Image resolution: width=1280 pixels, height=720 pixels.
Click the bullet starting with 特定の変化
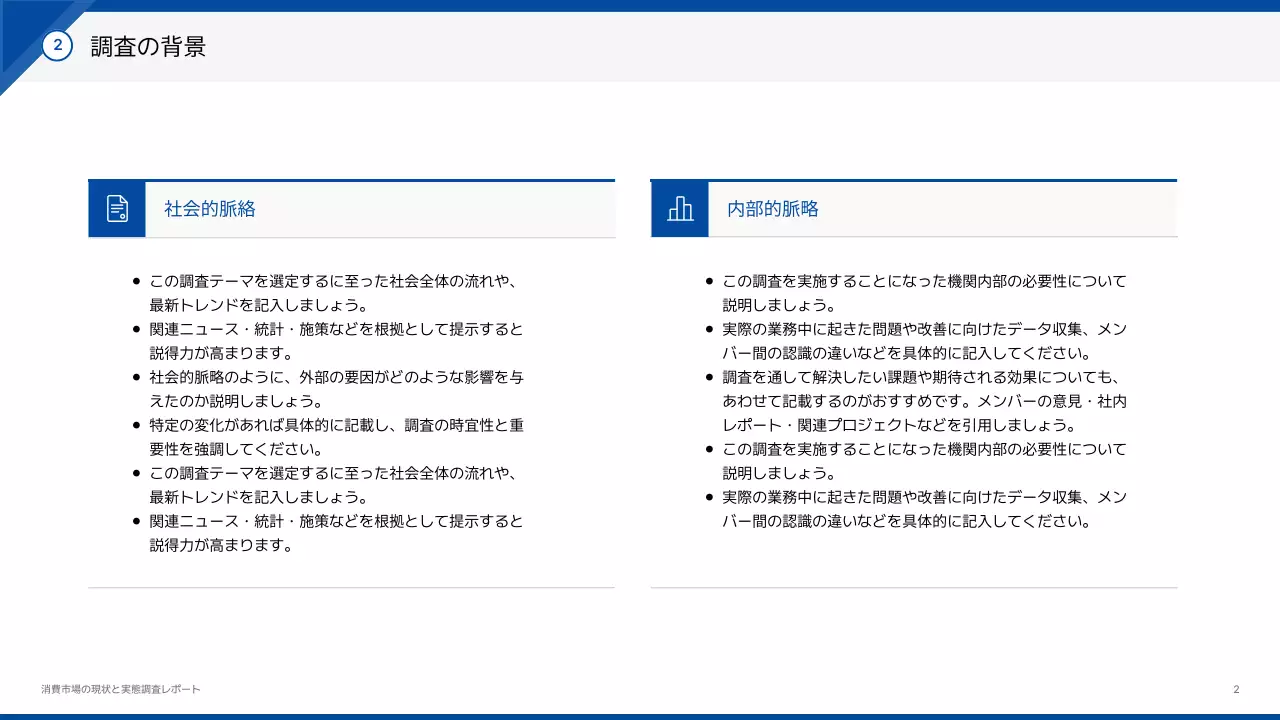(336, 437)
